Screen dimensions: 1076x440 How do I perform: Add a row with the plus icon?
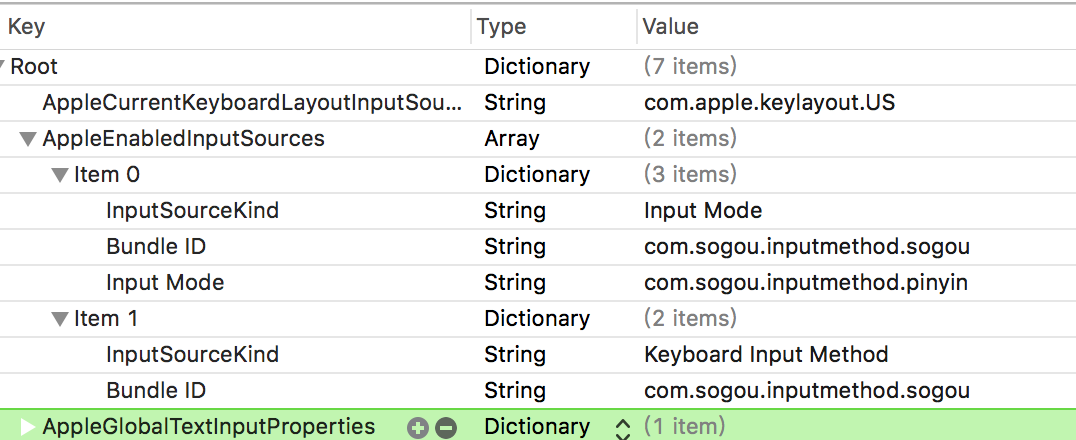(417, 428)
